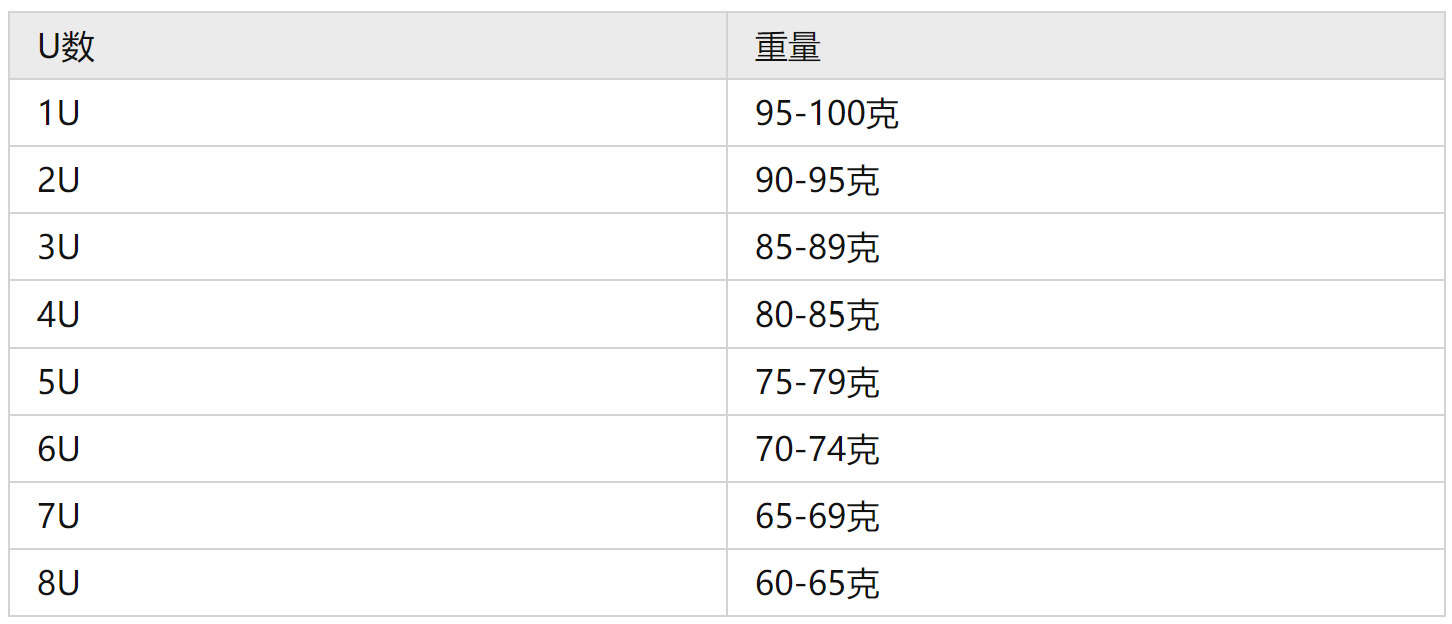Click the 90-95克 weight cell

click(x=1084, y=180)
